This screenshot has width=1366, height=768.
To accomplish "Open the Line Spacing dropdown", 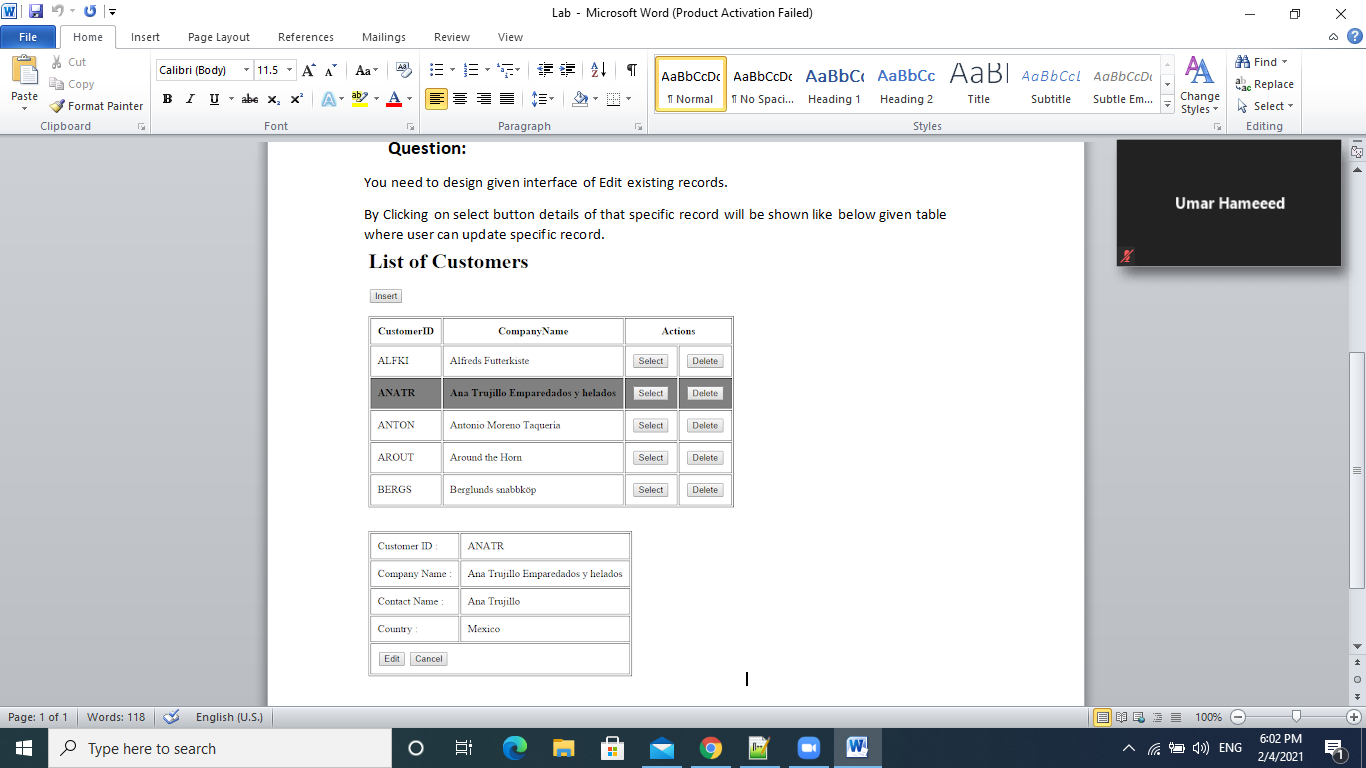I will click(541, 97).
